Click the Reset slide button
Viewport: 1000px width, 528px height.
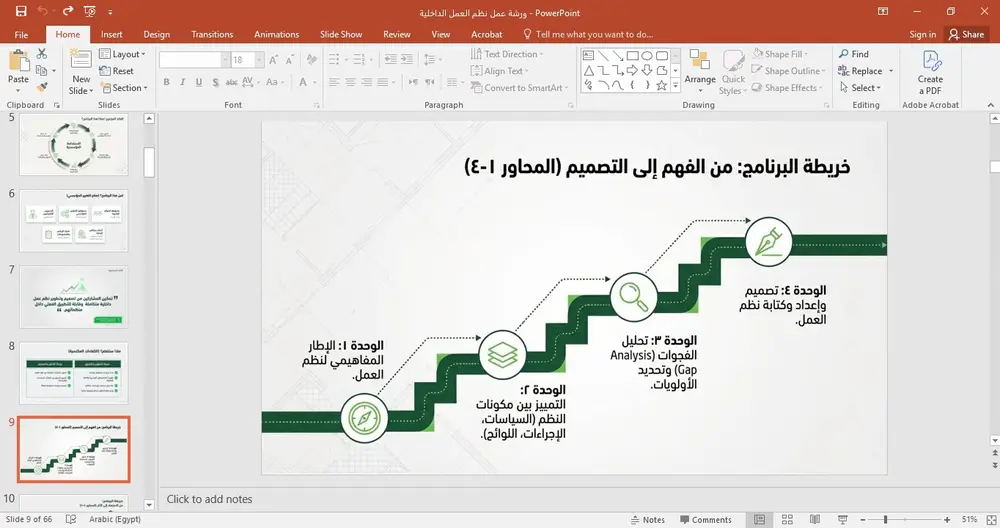pos(117,71)
